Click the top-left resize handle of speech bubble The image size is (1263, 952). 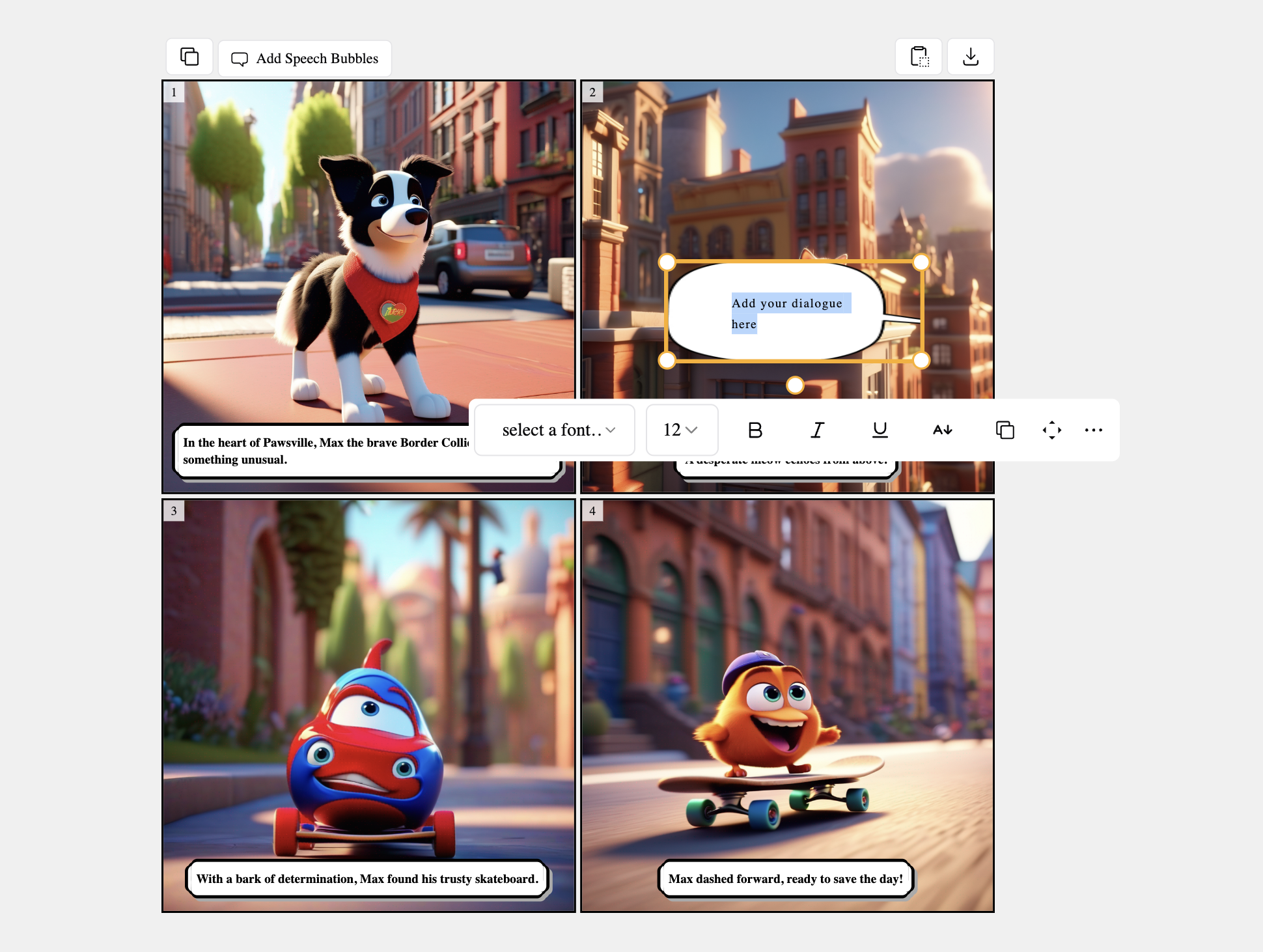coord(667,262)
